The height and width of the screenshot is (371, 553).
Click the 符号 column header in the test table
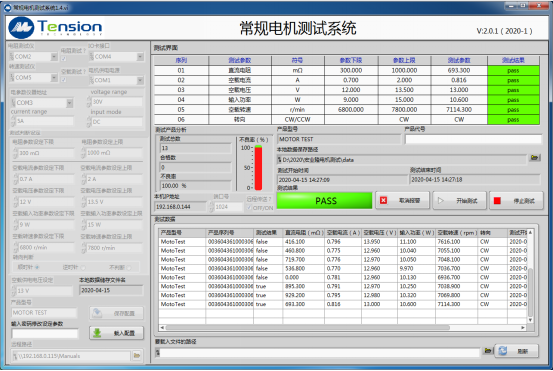[x=298, y=60]
